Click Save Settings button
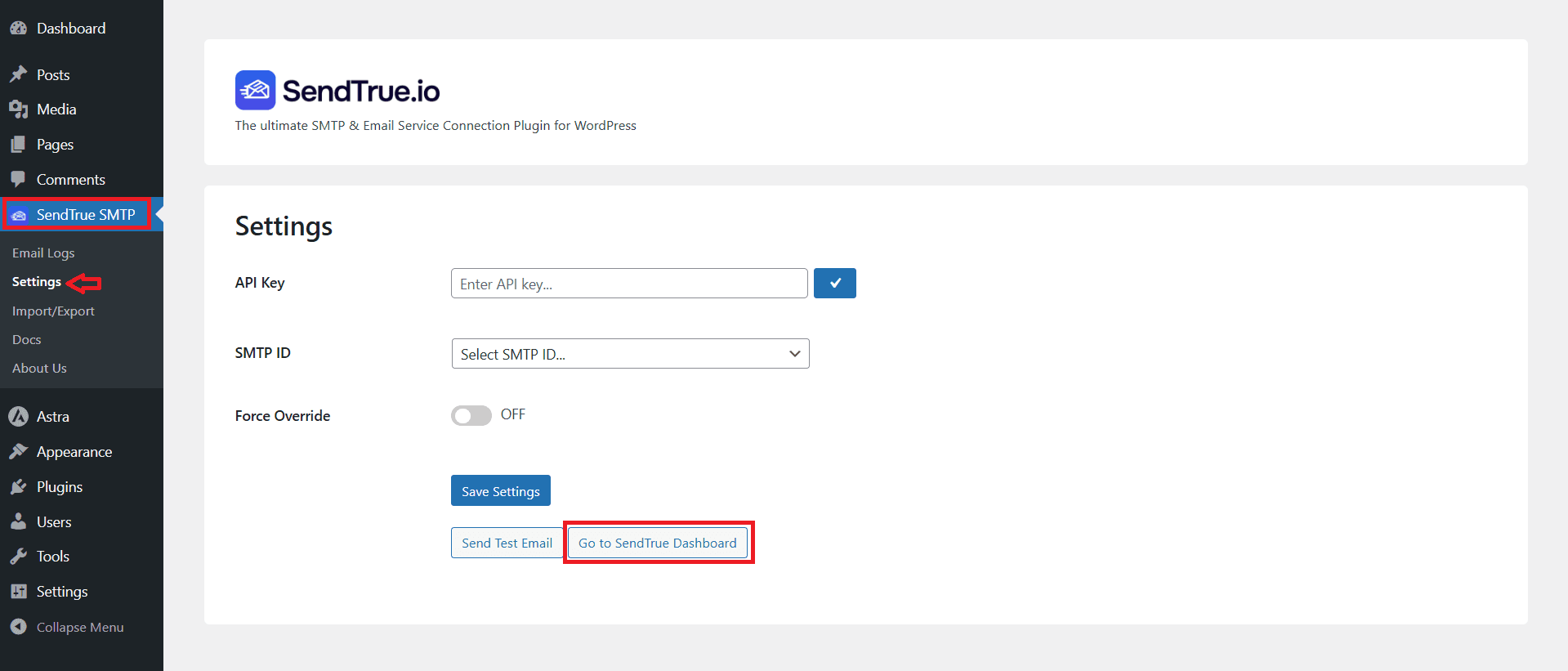The height and width of the screenshot is (671, 1568). coord(501,490)
